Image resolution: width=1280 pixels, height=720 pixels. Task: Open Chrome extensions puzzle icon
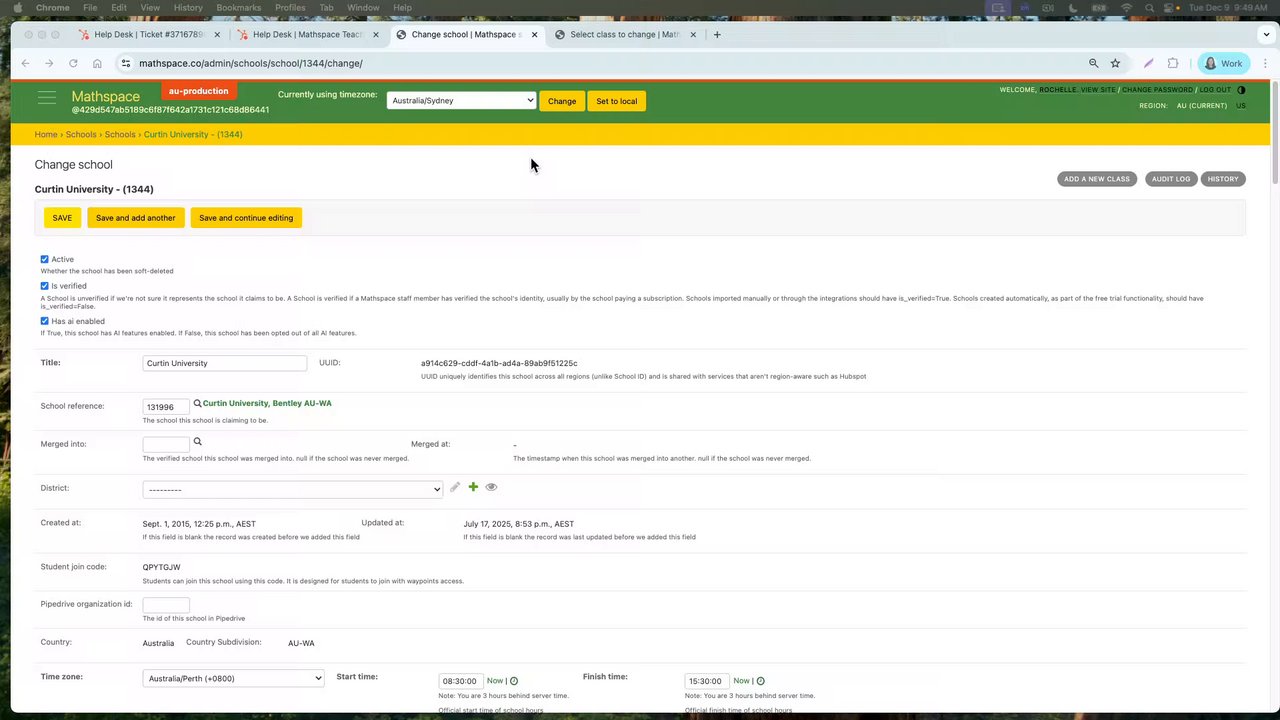tap(1173, 63)
